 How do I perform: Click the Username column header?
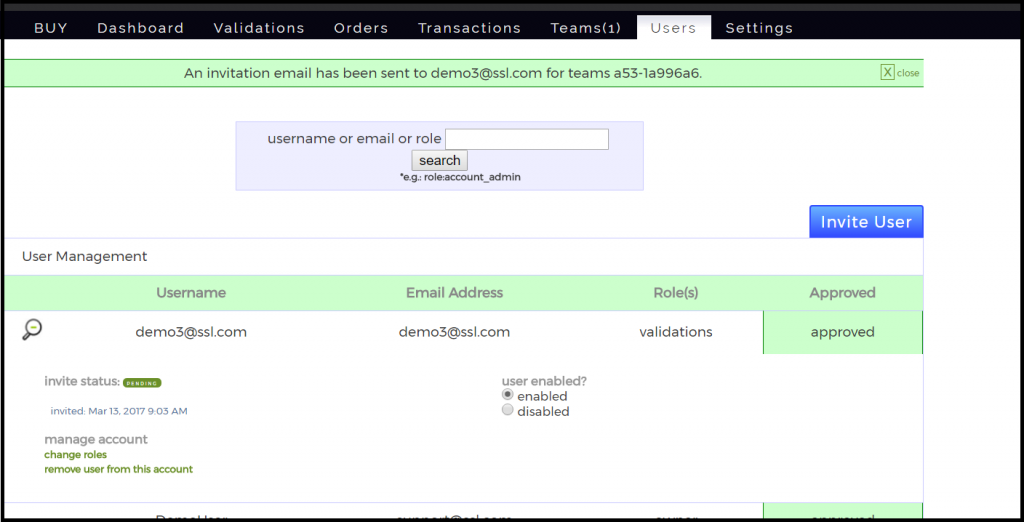(x=191, y=293)
